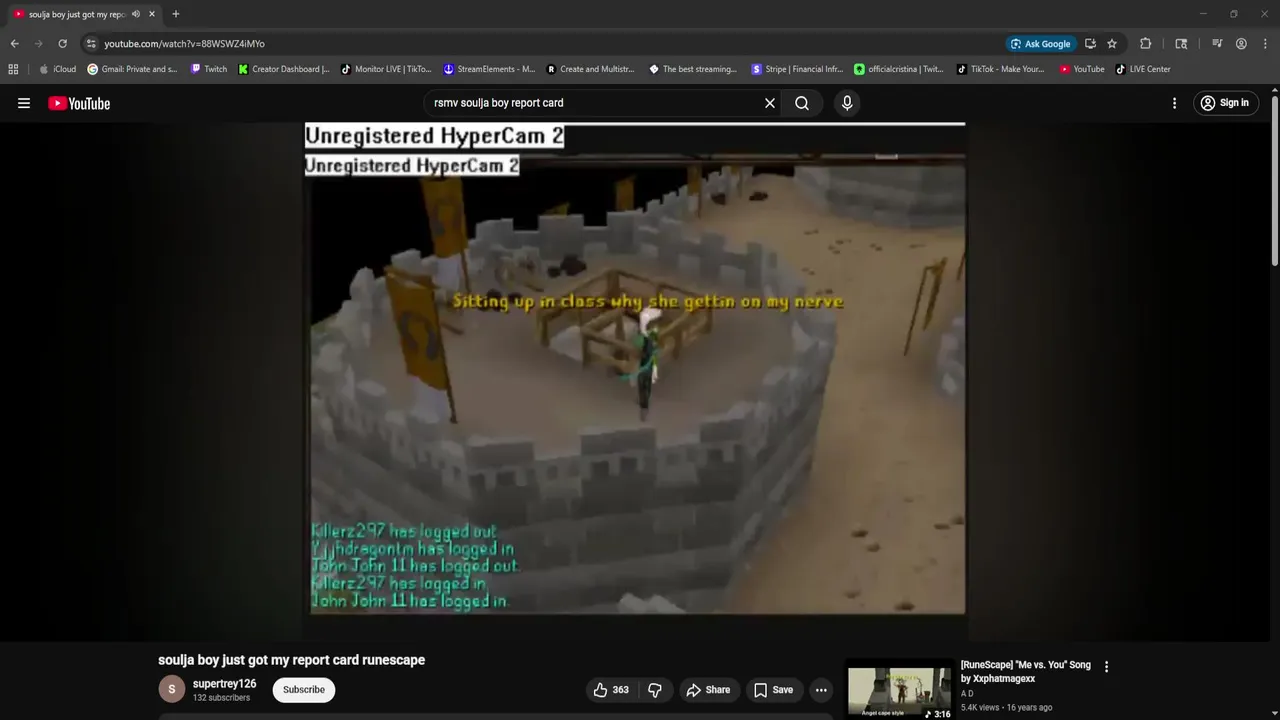The height and width of the screenshot is (720, 1280).
Task: Open supertrey126 channel name link
Action: 224,684
